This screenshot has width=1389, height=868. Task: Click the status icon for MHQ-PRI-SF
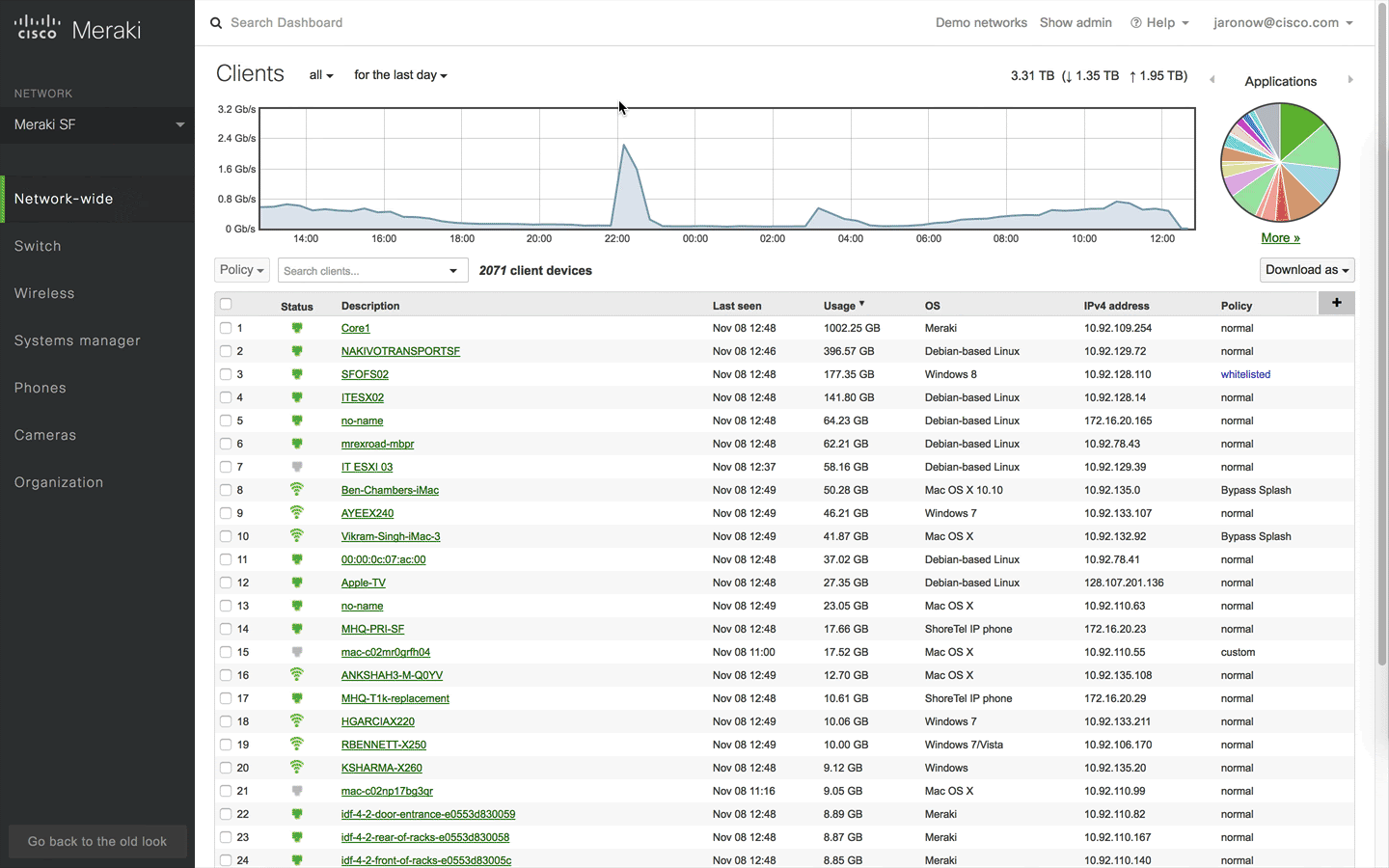click(297, 629)
